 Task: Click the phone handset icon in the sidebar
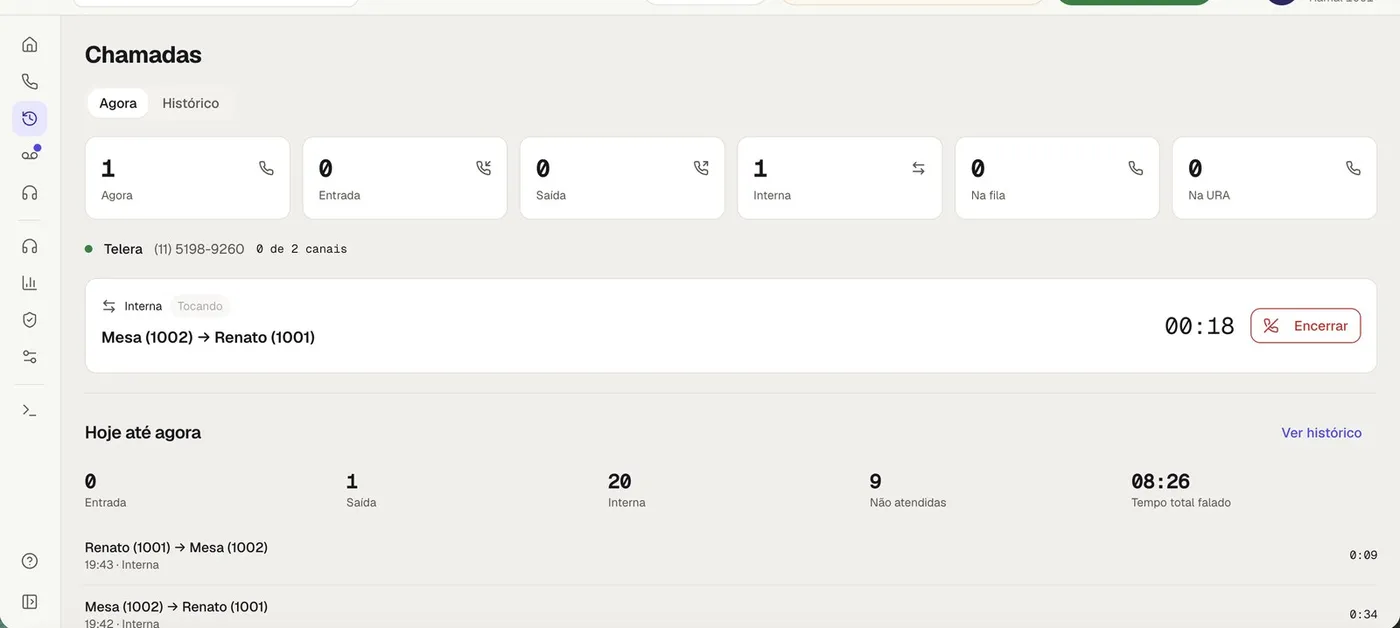click(30, 82)
